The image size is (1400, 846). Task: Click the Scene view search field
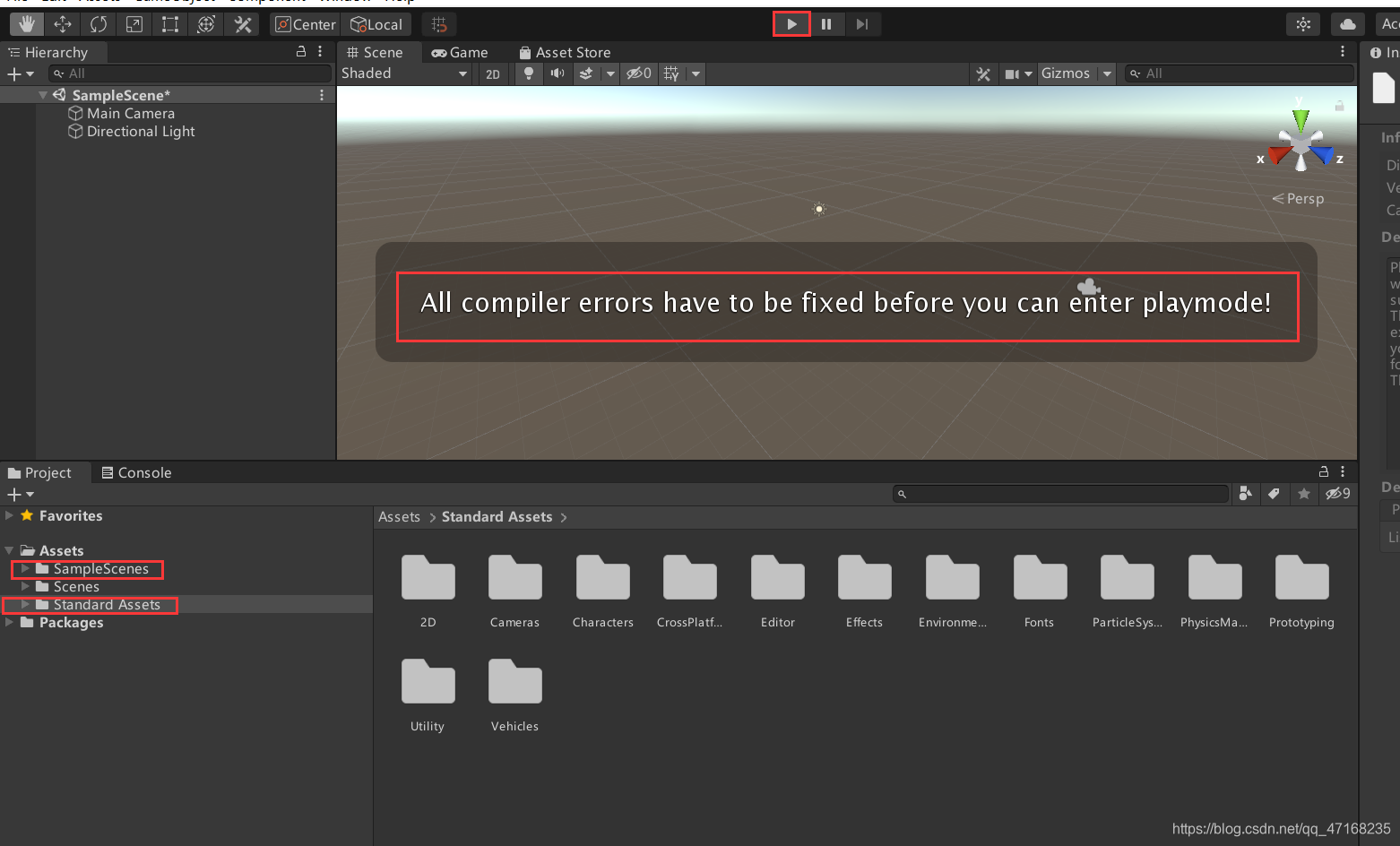(x=1239, y=73)
